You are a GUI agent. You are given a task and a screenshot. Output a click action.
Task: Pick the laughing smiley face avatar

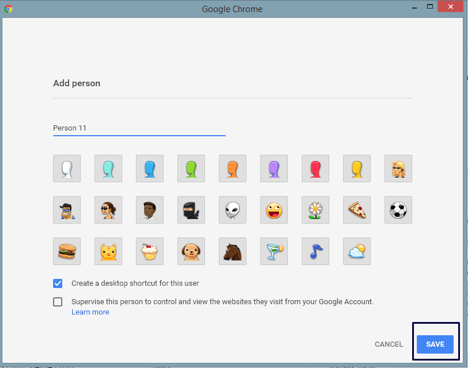click(x=274, y=210)
